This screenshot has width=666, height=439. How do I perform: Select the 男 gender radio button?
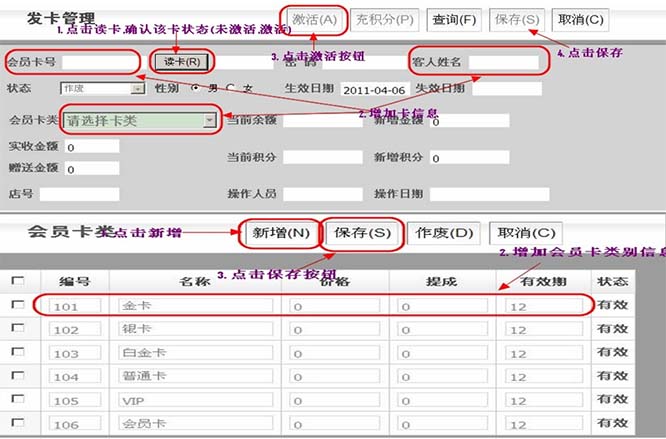coord(196,88)
